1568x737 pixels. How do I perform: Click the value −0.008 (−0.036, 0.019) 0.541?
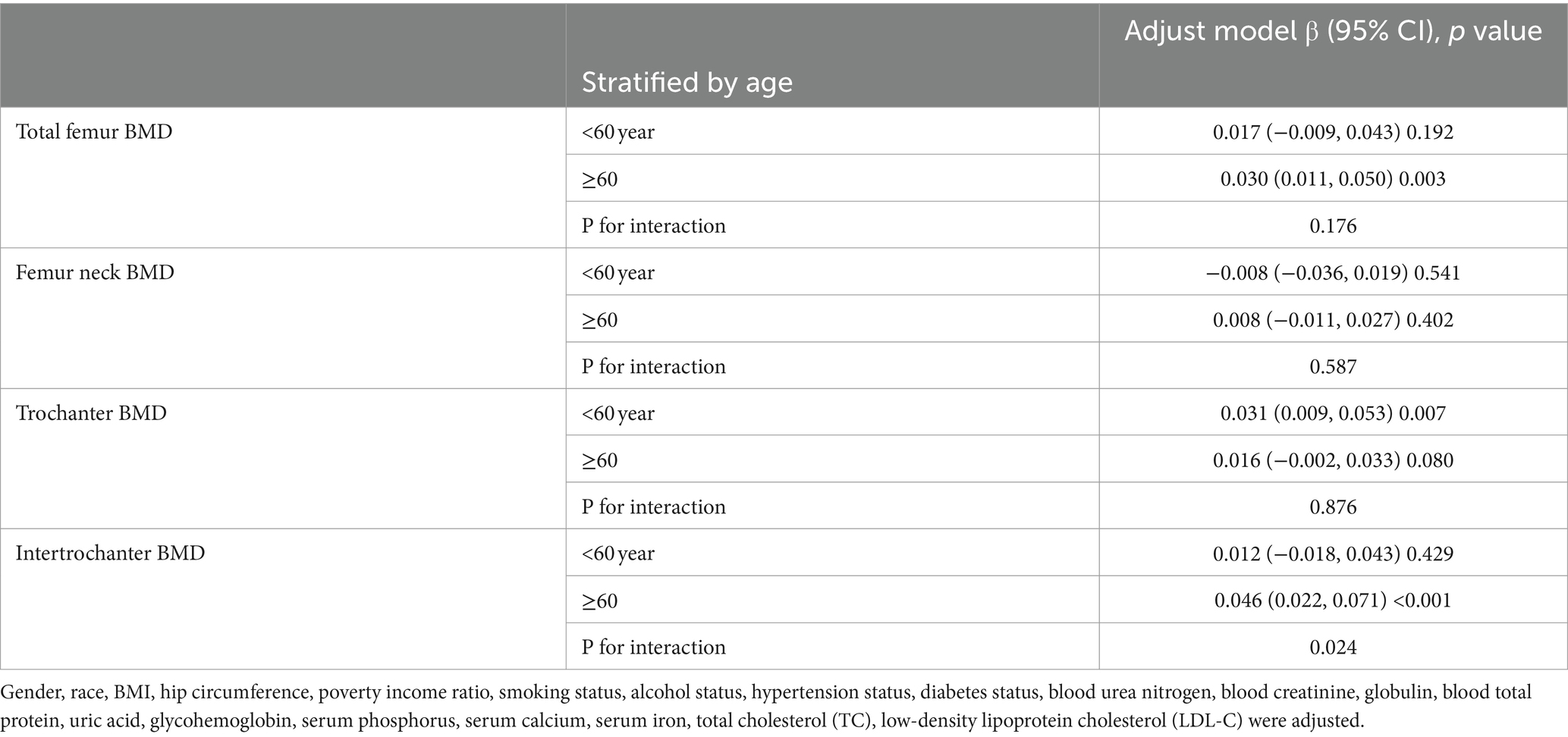pos(1333,273)
